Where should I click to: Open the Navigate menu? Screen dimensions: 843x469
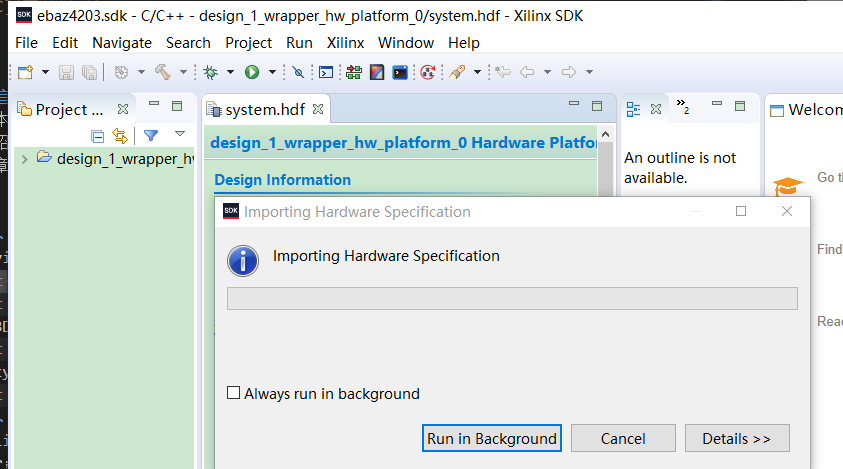(x=122, y=42)
